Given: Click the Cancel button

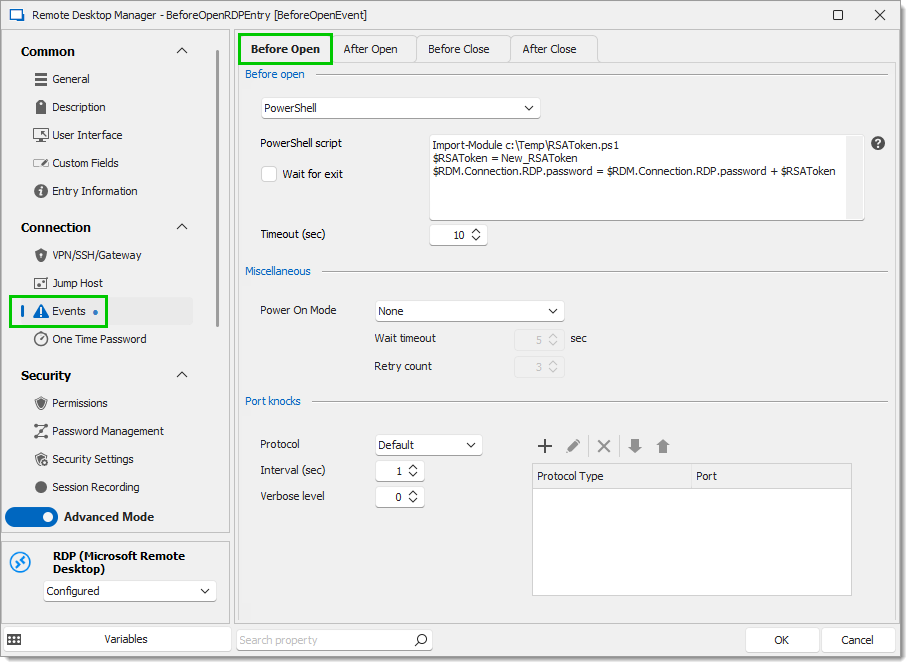Looking at the screenshot, I should click(x=858, y=640).
